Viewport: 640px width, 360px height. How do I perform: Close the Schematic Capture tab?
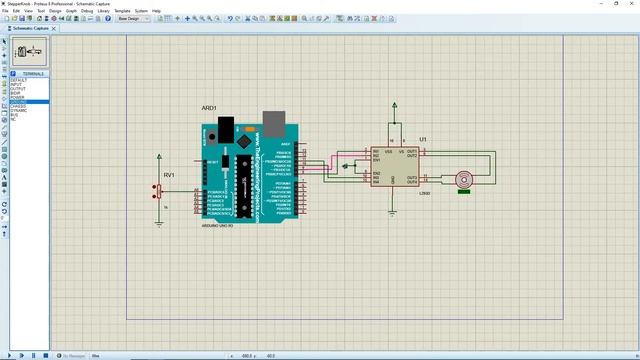tap(53, 29)
